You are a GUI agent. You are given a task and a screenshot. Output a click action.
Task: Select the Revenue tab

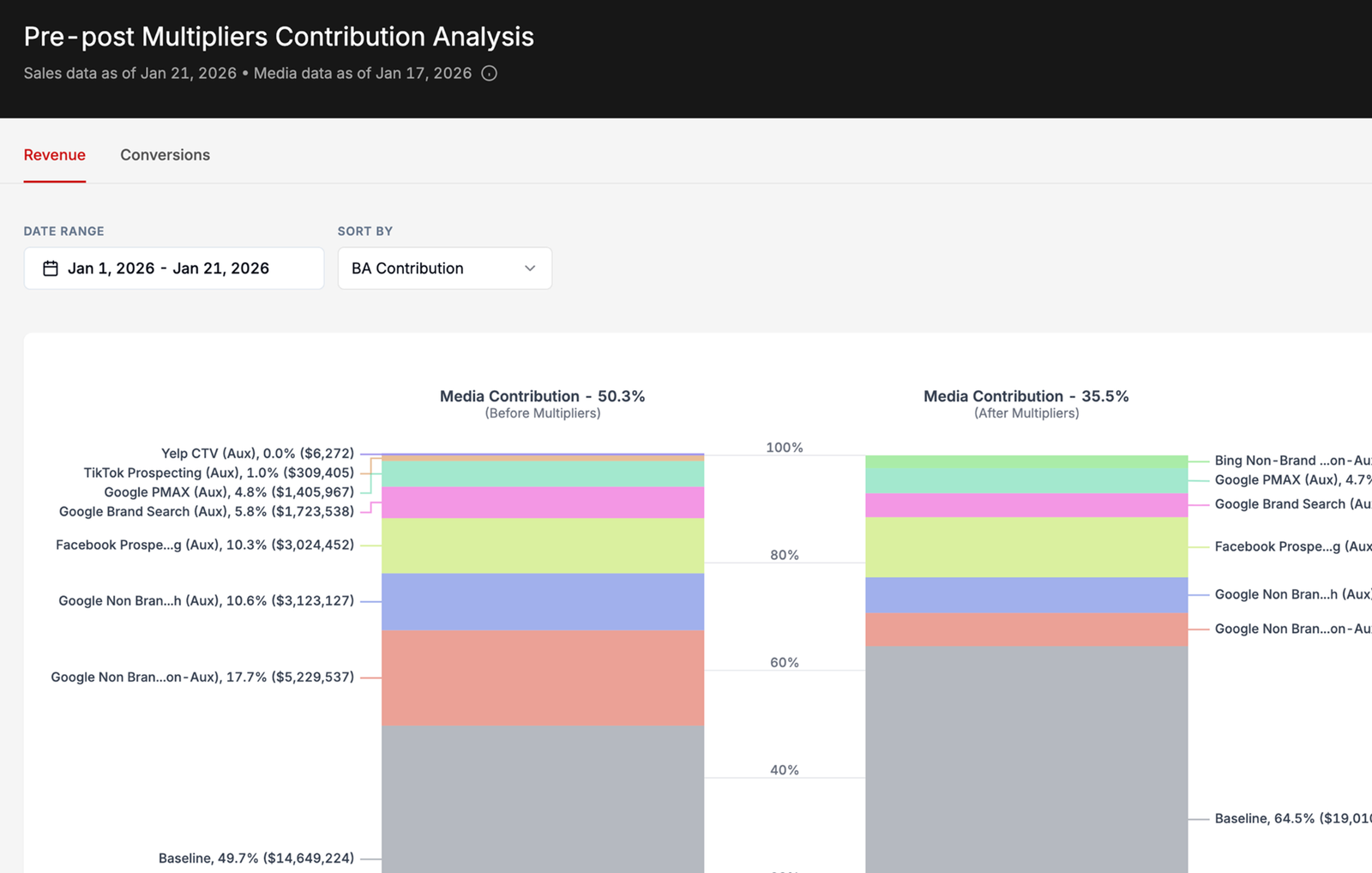(54, 154)
